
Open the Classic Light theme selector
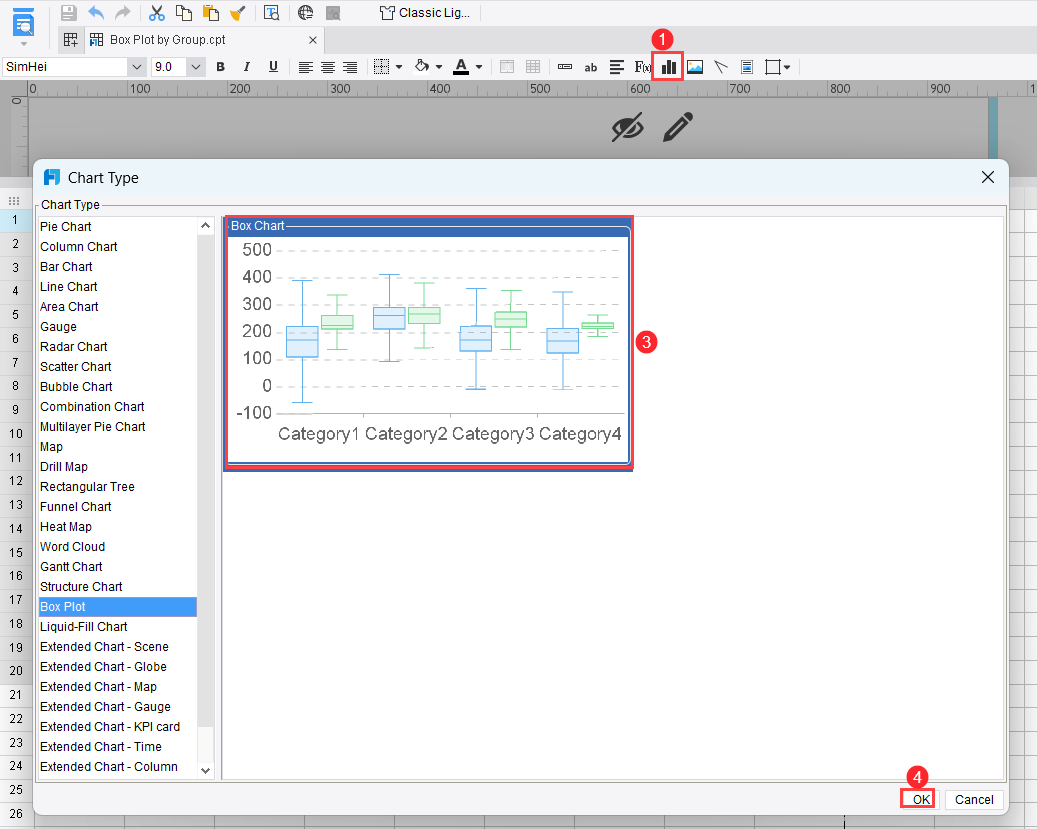(x=425, y=13)
